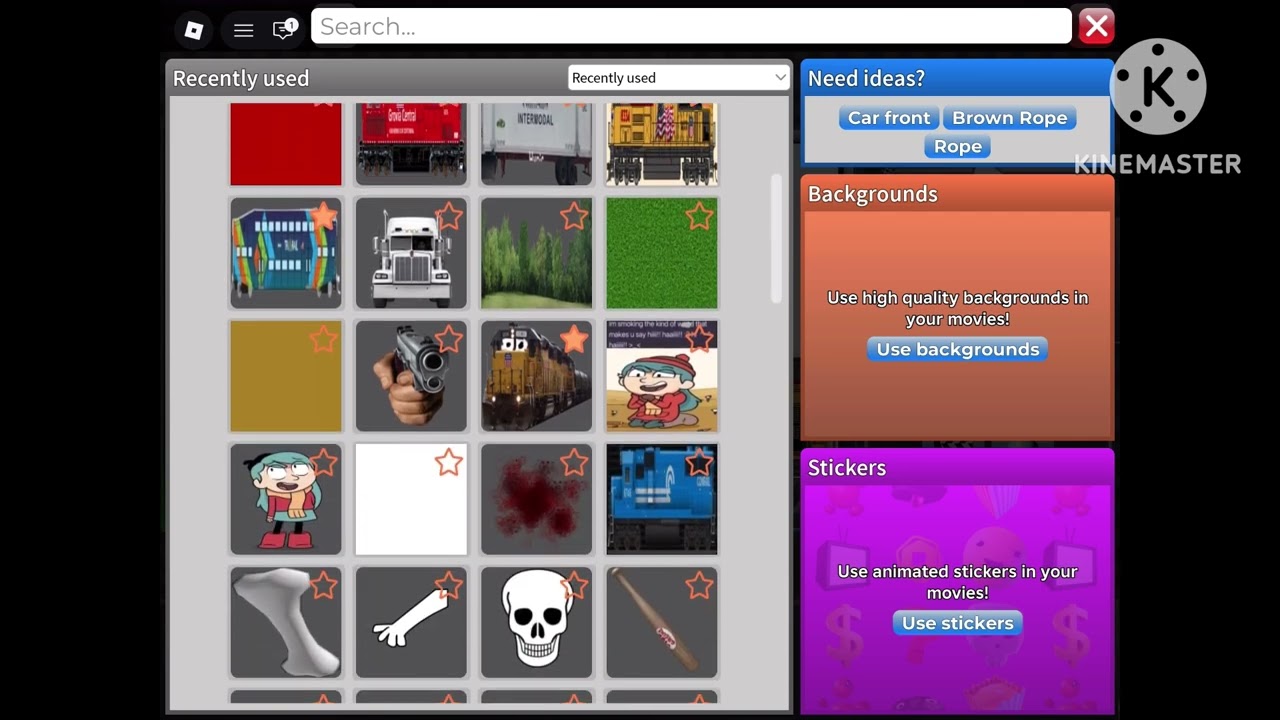Select the yellow locomotive with flag
The height and width of the screenshot is (720, 1280).
(x=662, y=144)
